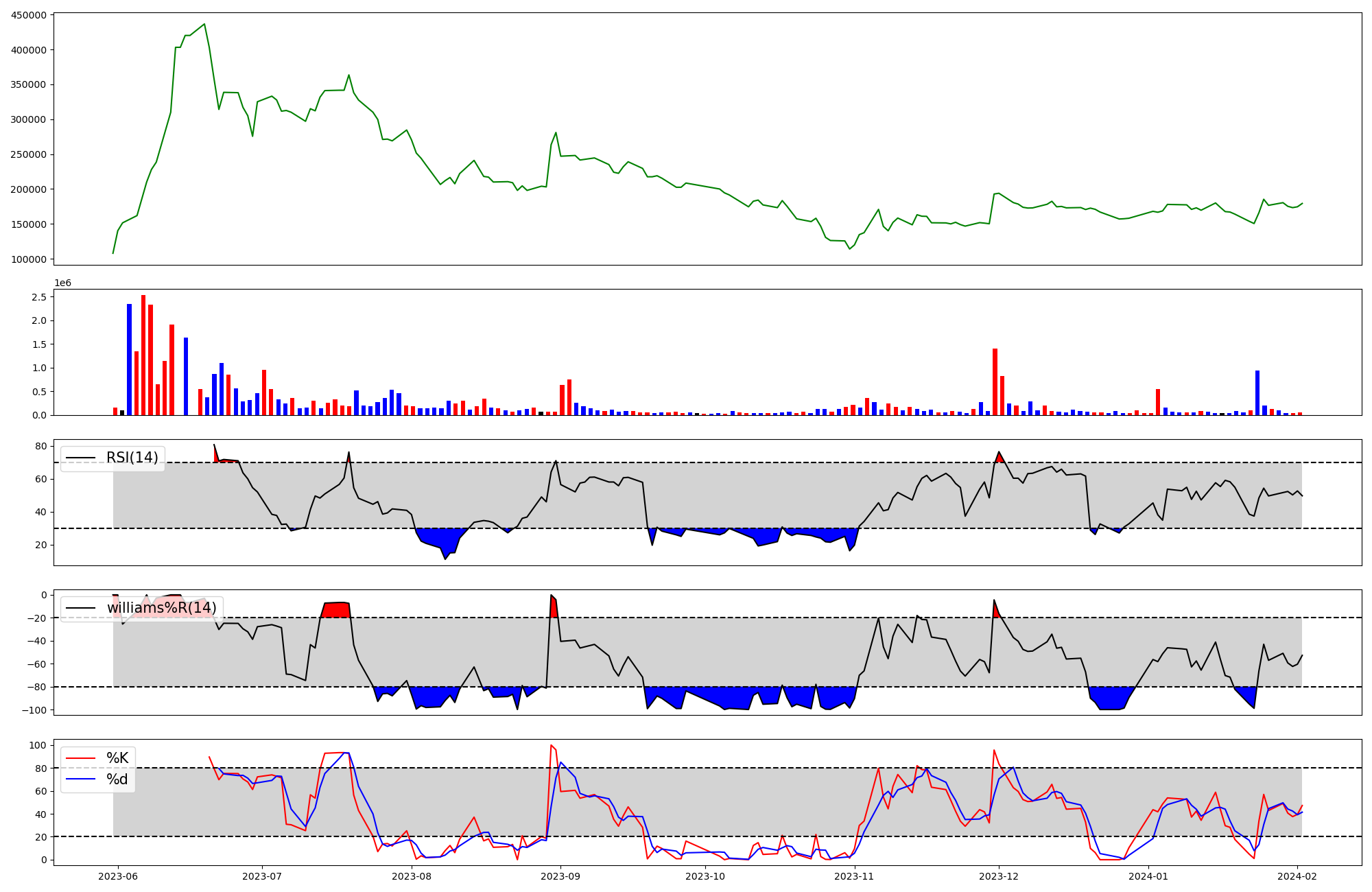This screenshot has height=892, width=1372.
Task: Click the 2024-02 x-axis date label
Action: click(1297, 876)
